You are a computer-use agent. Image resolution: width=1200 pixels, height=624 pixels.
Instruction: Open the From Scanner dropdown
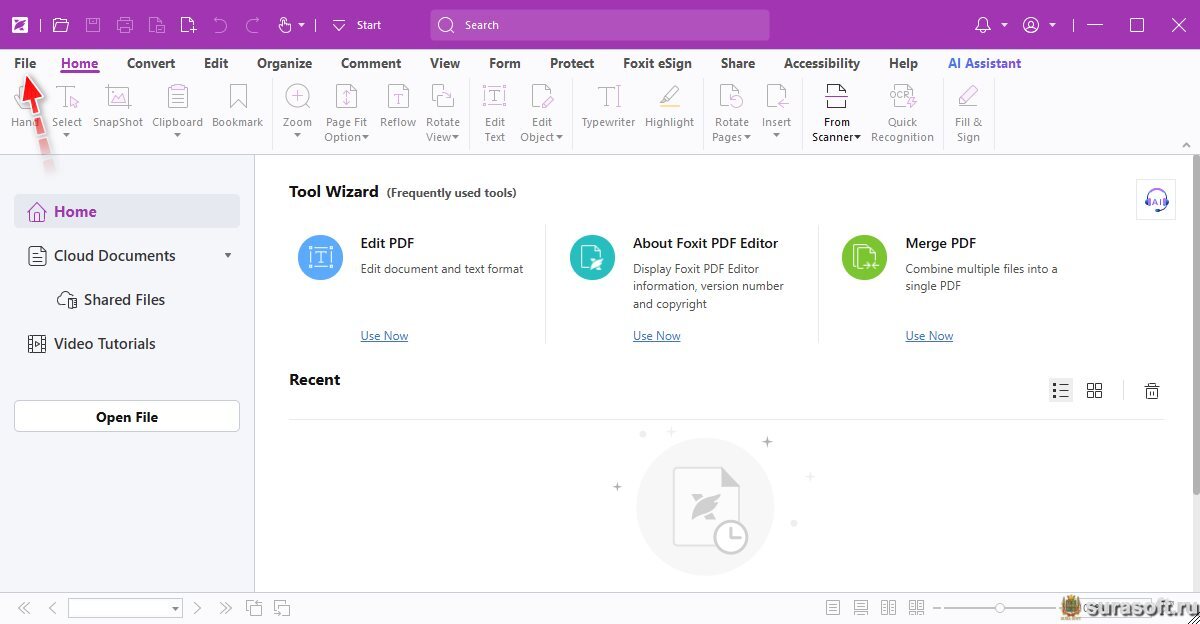[x=836, y=137]
